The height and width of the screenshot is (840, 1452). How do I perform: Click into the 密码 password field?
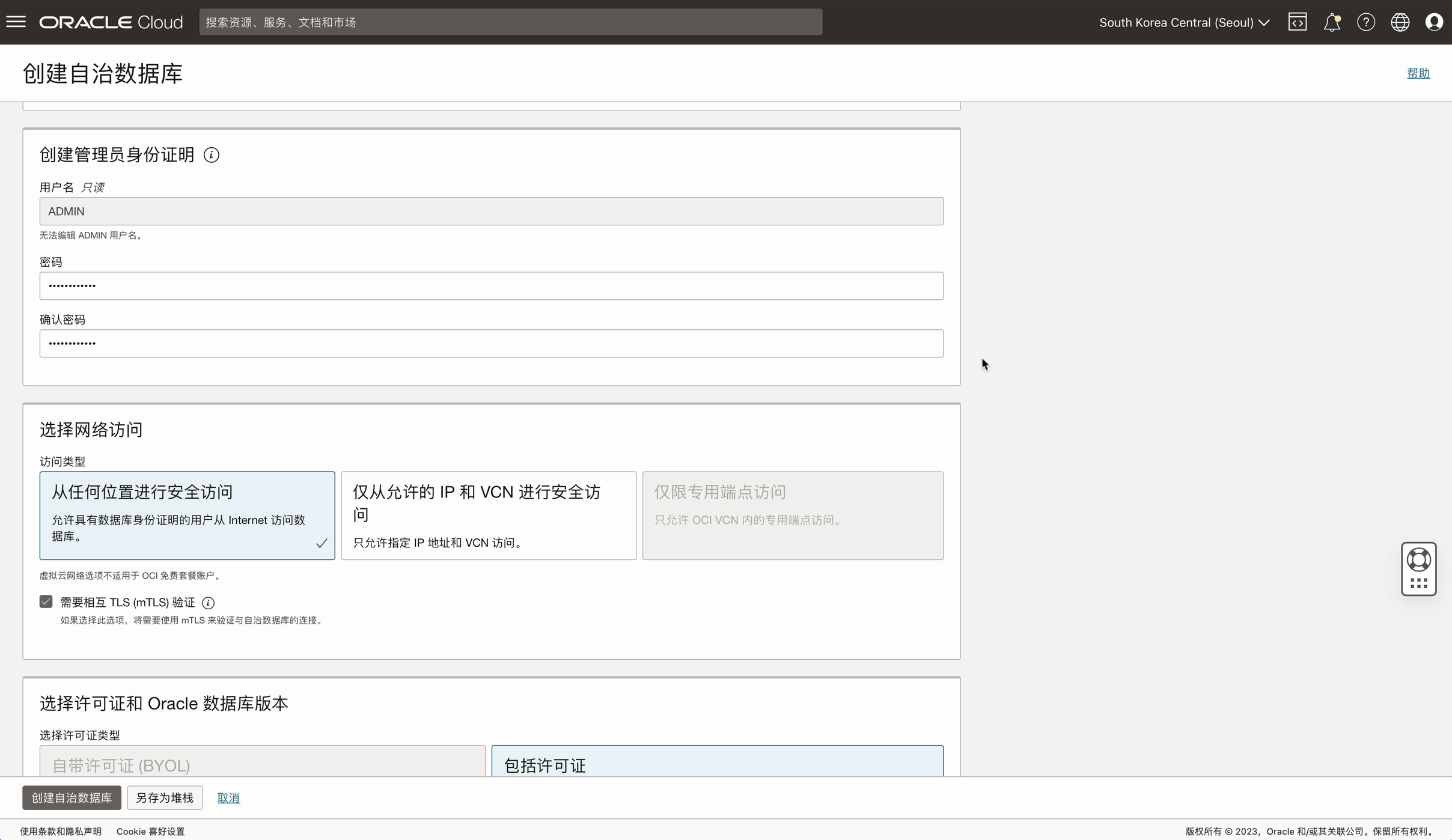tap(492, 286)
